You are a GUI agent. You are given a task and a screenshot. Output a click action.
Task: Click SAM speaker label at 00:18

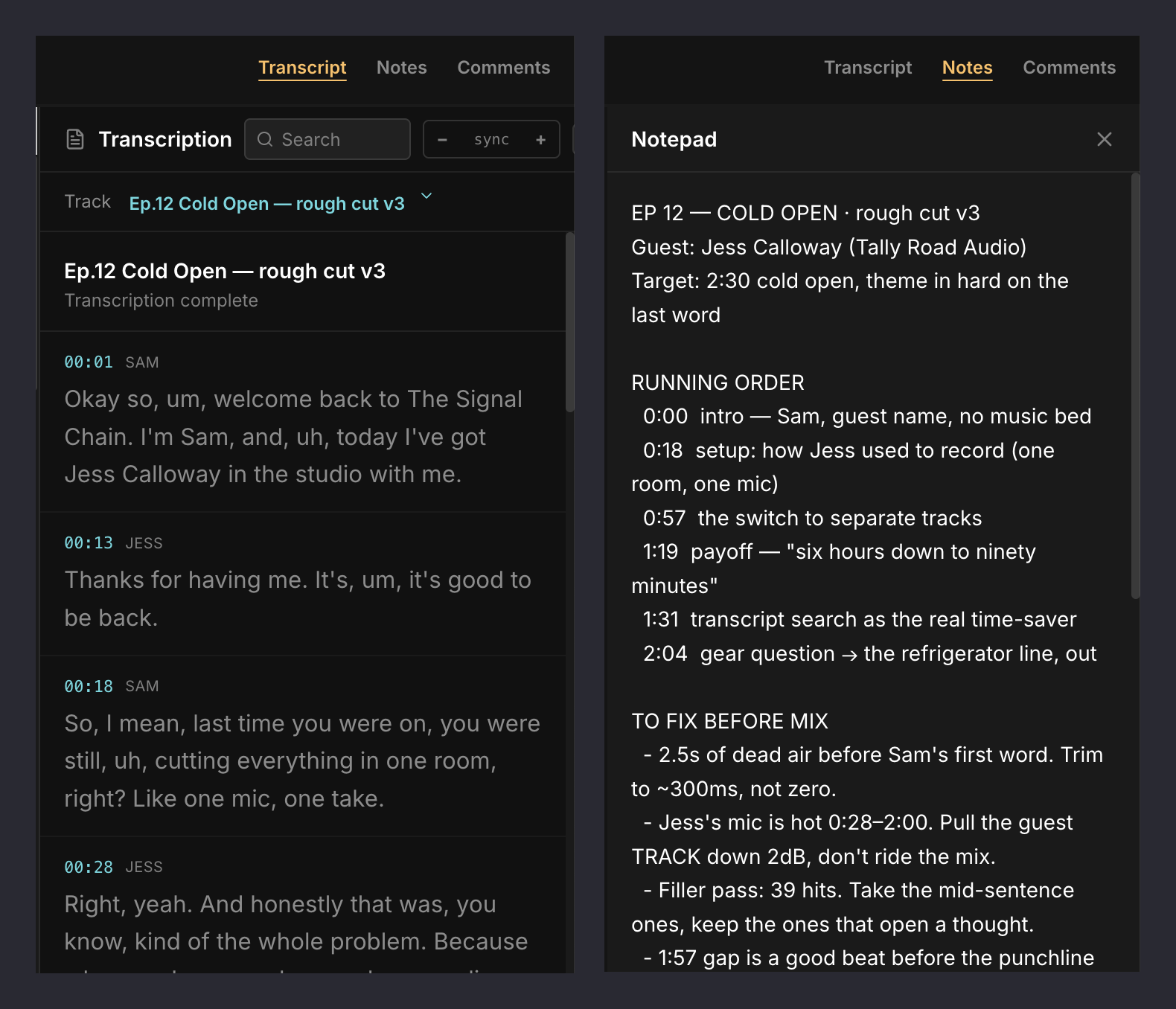(142, 686)
